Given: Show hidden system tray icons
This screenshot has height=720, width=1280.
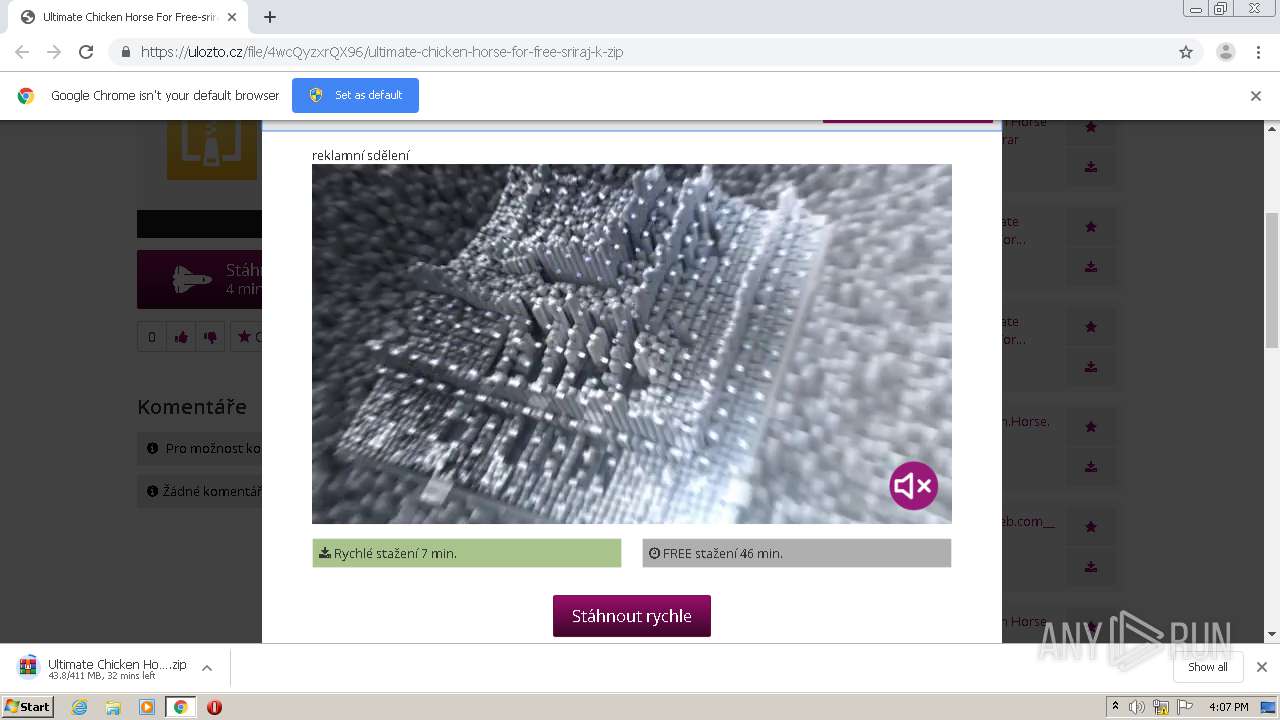Looking at the screenshot, I should (x=1115, y=707).
